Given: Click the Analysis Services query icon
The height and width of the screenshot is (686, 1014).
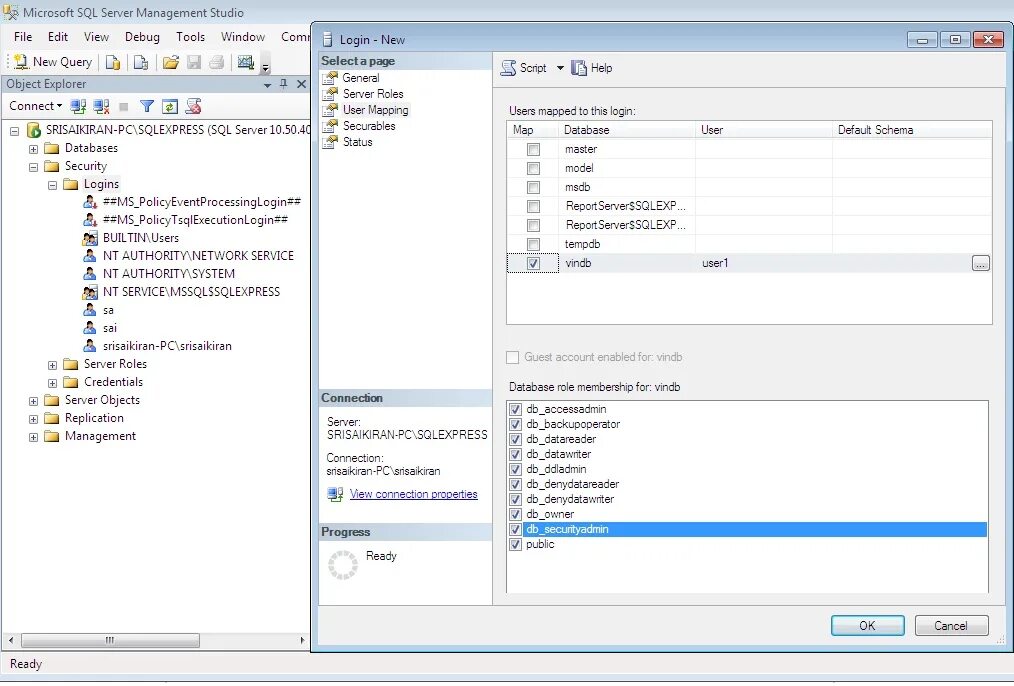Looking at the screenshot, I should tap(141, 62).
